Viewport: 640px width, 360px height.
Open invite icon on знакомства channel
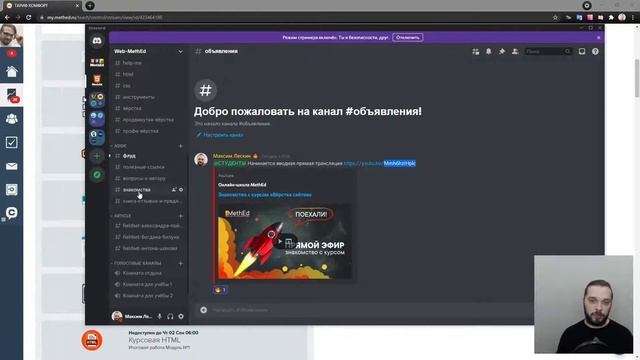click(174, 190)
